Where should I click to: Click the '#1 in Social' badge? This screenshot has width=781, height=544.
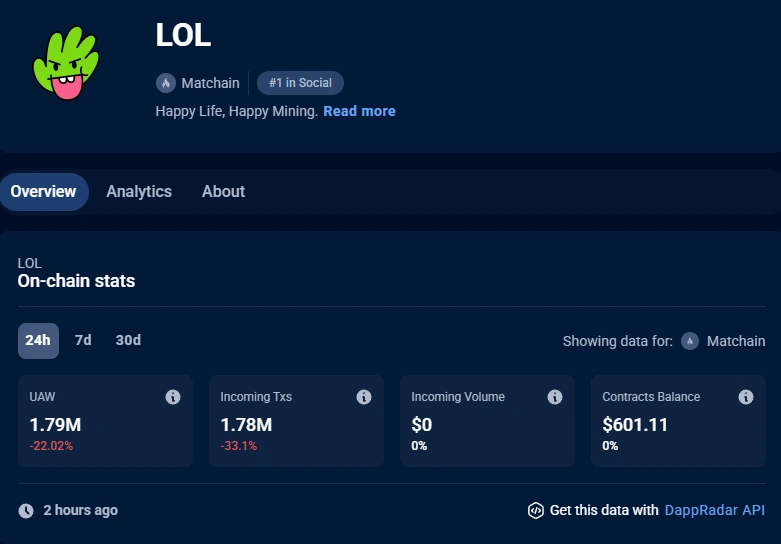point(300,83)
